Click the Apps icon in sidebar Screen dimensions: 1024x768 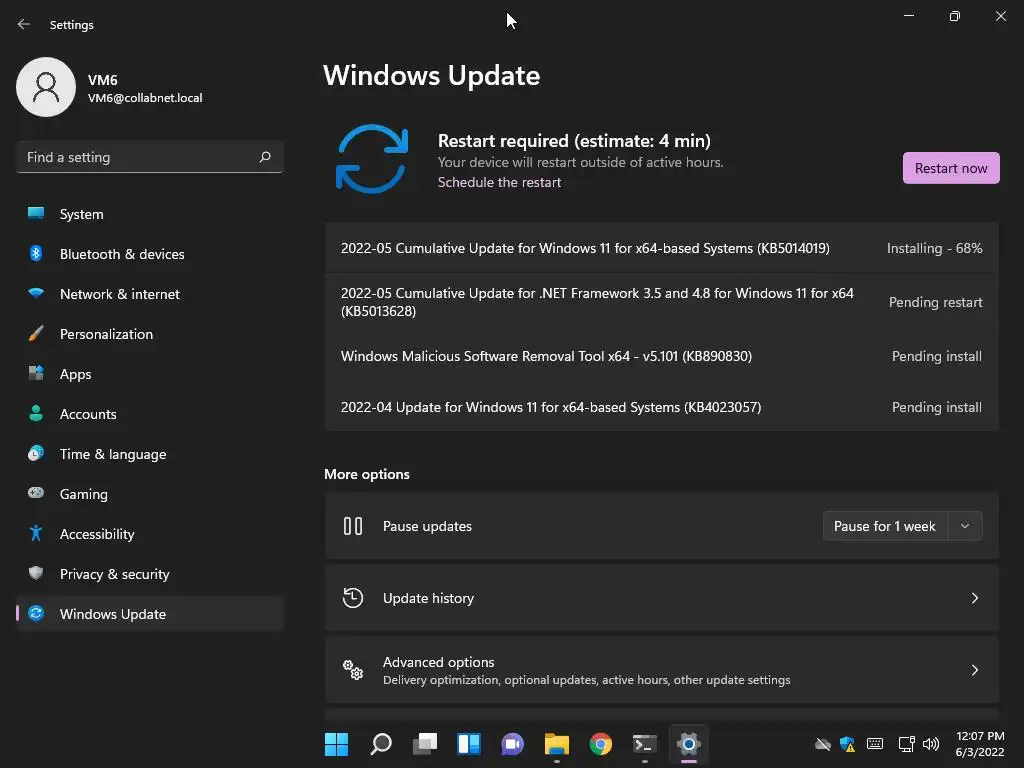pyautogui.click(x=36, y=374)
